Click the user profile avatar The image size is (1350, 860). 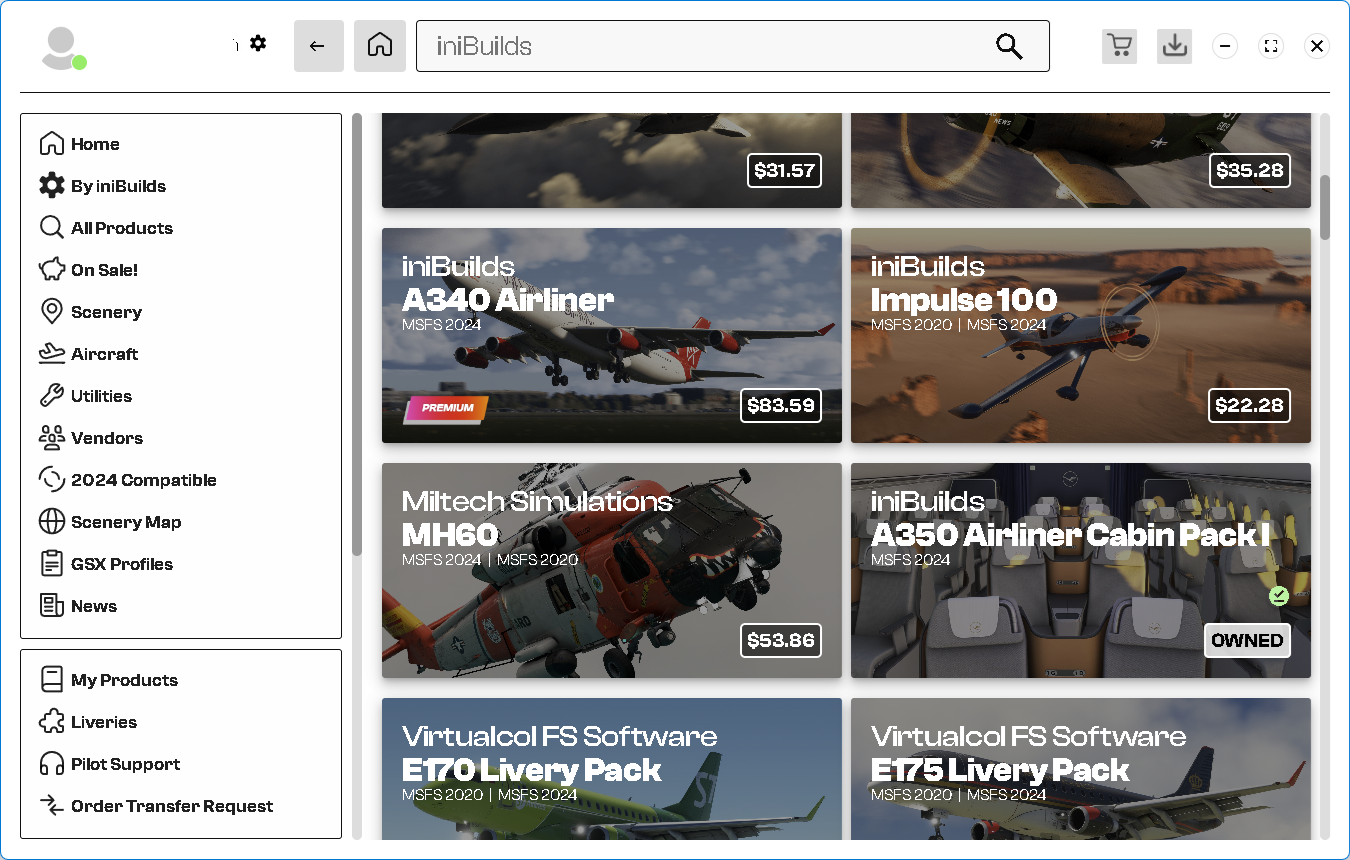point(62,47)
